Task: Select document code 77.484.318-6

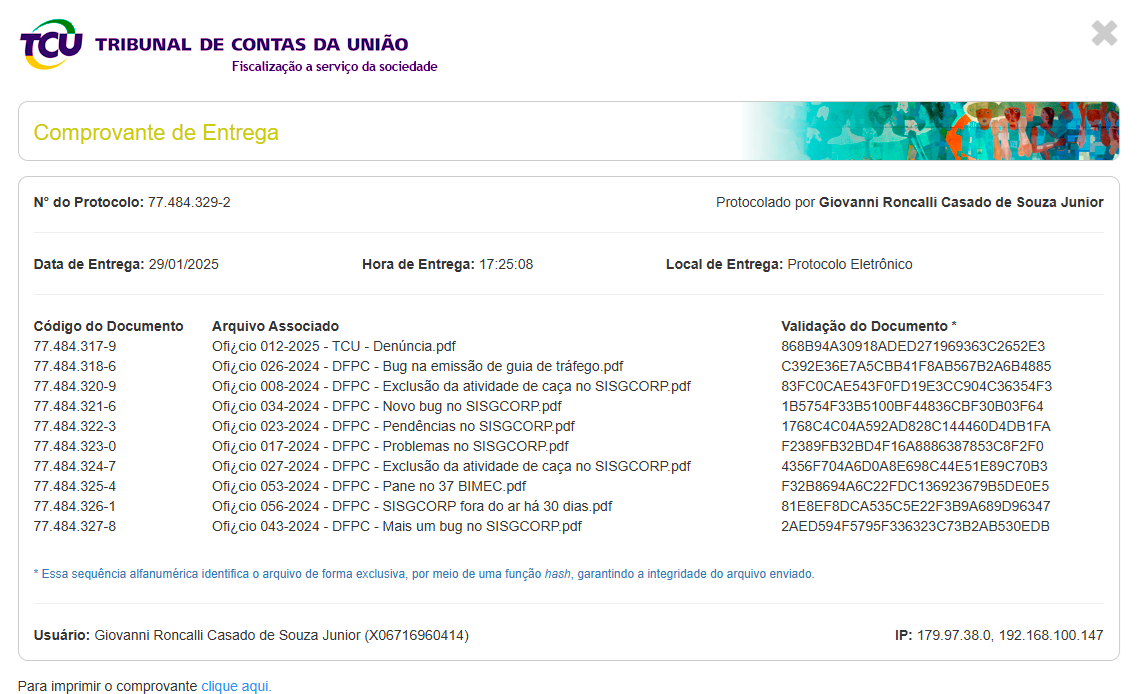Action: click(x=75, y=366)
